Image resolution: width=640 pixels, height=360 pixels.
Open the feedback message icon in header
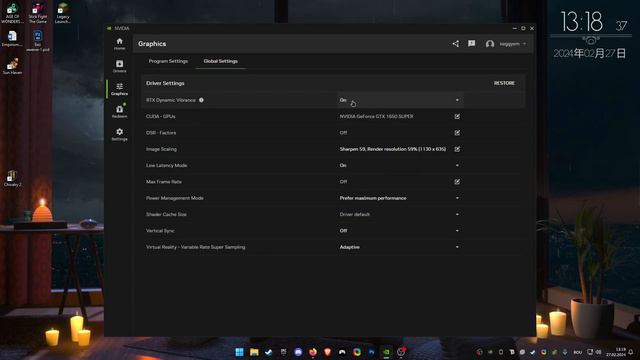[x=471, y=44]
